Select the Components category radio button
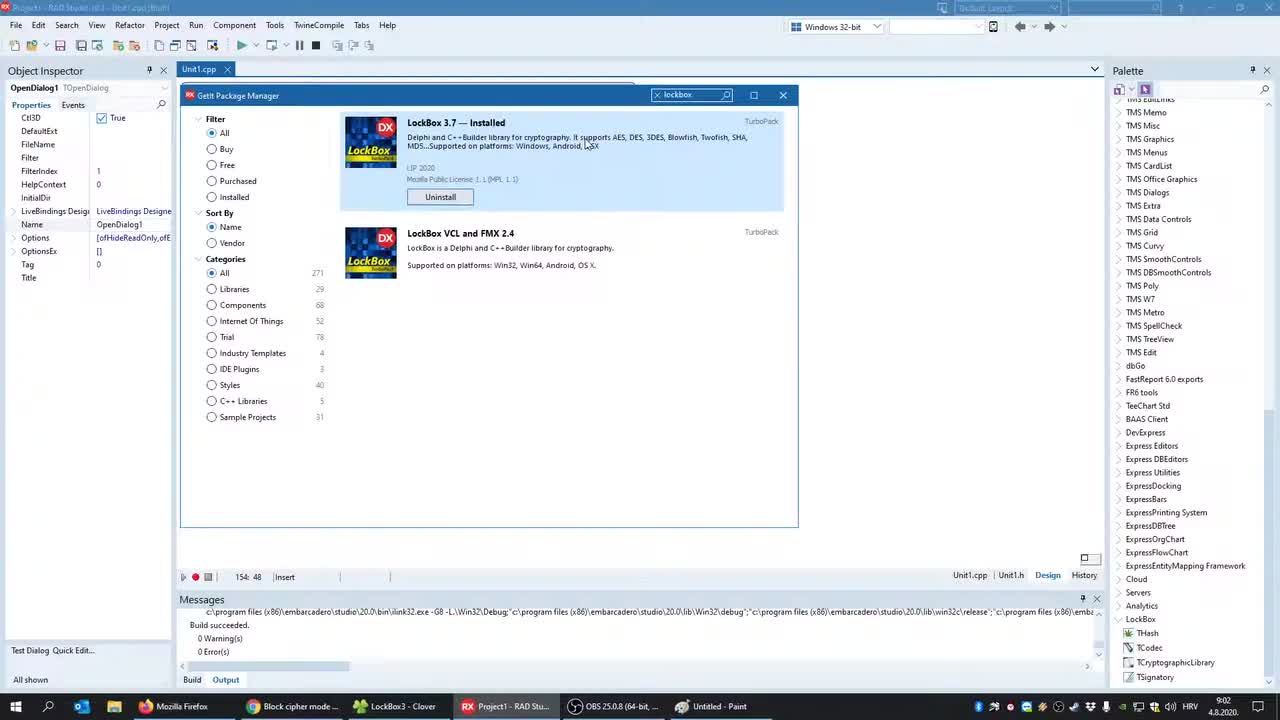 coord(211,305)
